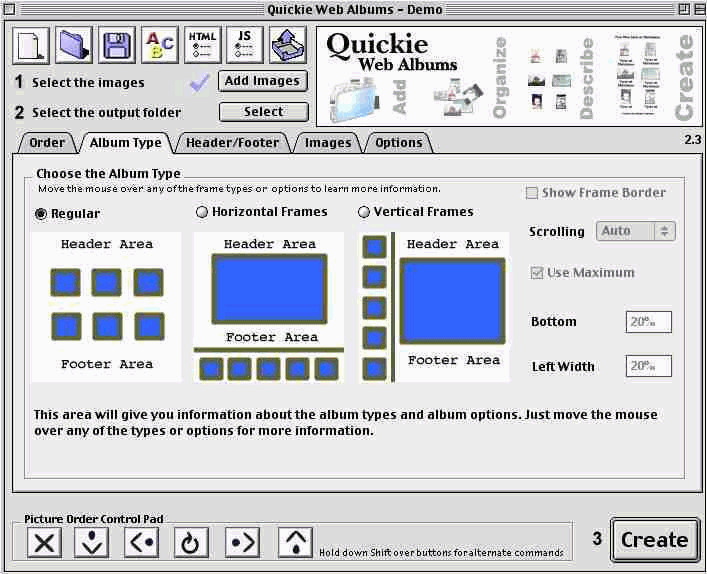Click the Vertical Frames layout preview
707x574 pixels.
[435, 307]
